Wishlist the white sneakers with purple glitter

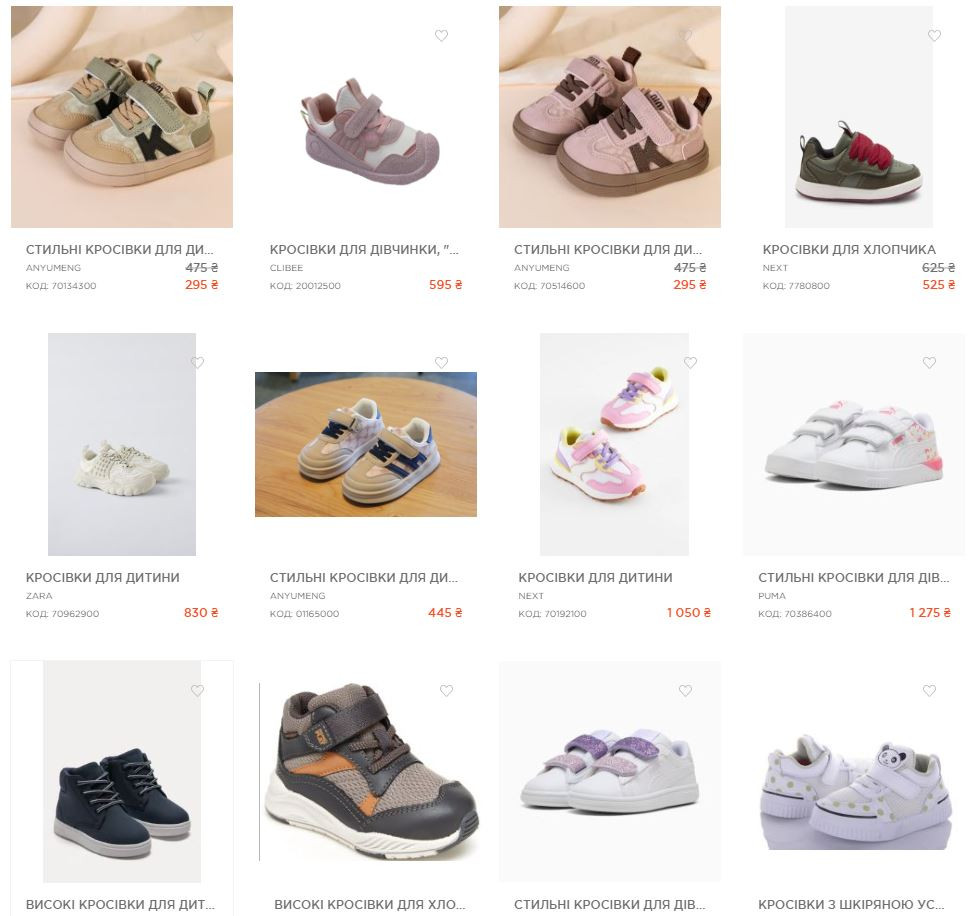685,690
